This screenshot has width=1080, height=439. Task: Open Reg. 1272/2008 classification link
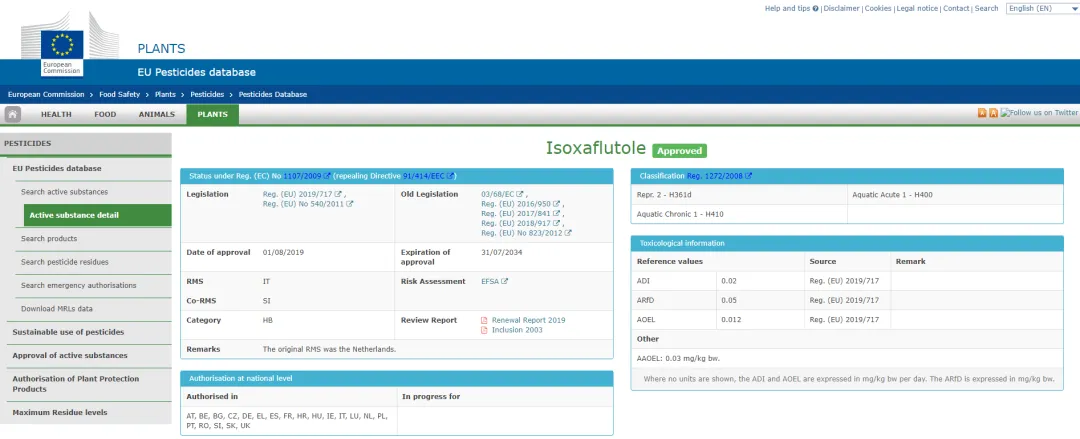pyautogui.click(x=715, y=176)
